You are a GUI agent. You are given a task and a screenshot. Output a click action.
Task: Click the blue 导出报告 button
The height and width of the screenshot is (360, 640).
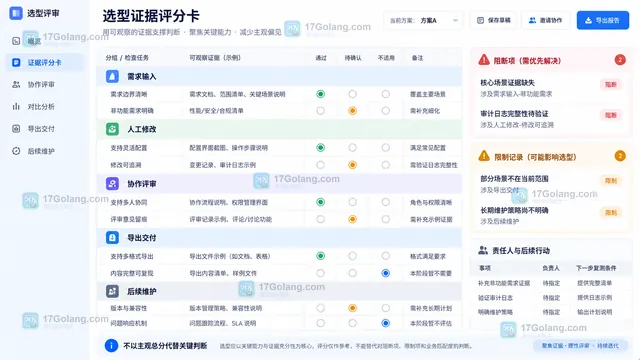click(x=602, y=20)
